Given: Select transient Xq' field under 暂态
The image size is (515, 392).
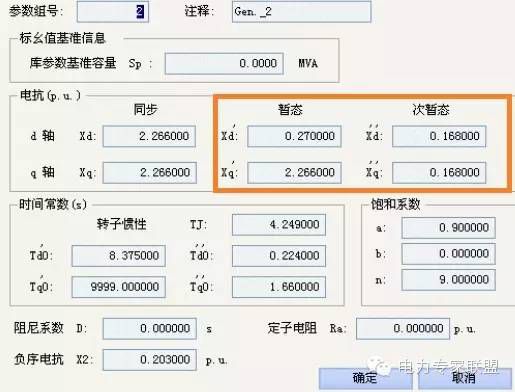Looking at the screenshot, I should click(294, 173).
